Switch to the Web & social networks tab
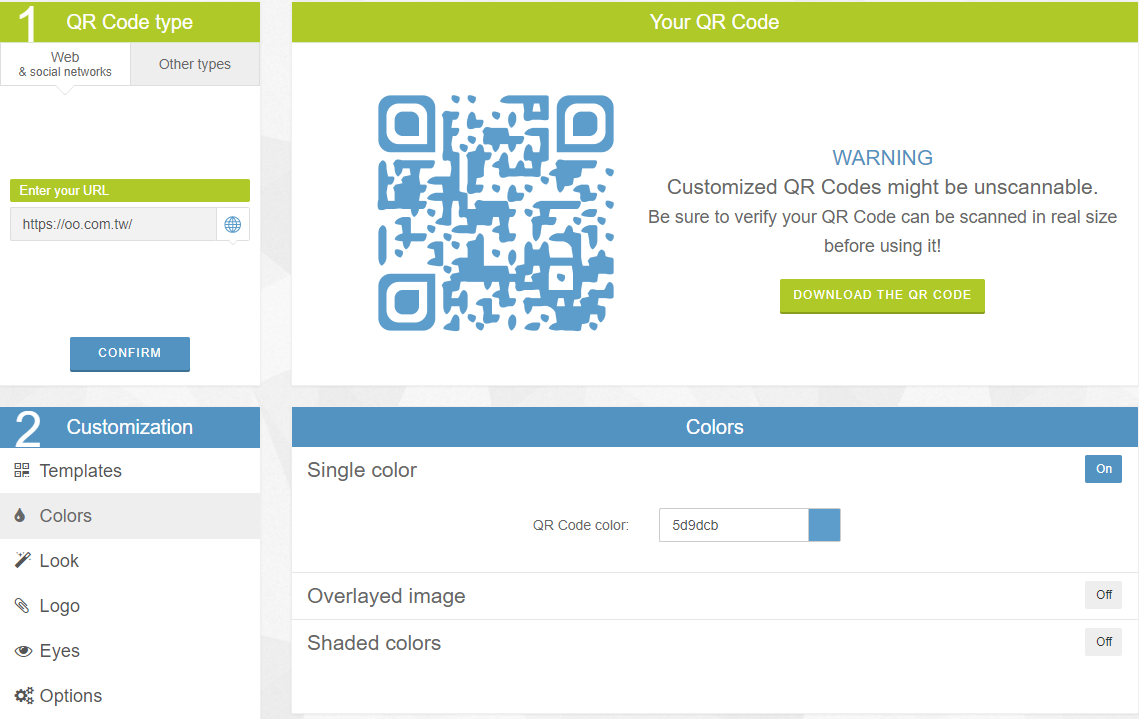1139x719 pixels. (65, 64)
